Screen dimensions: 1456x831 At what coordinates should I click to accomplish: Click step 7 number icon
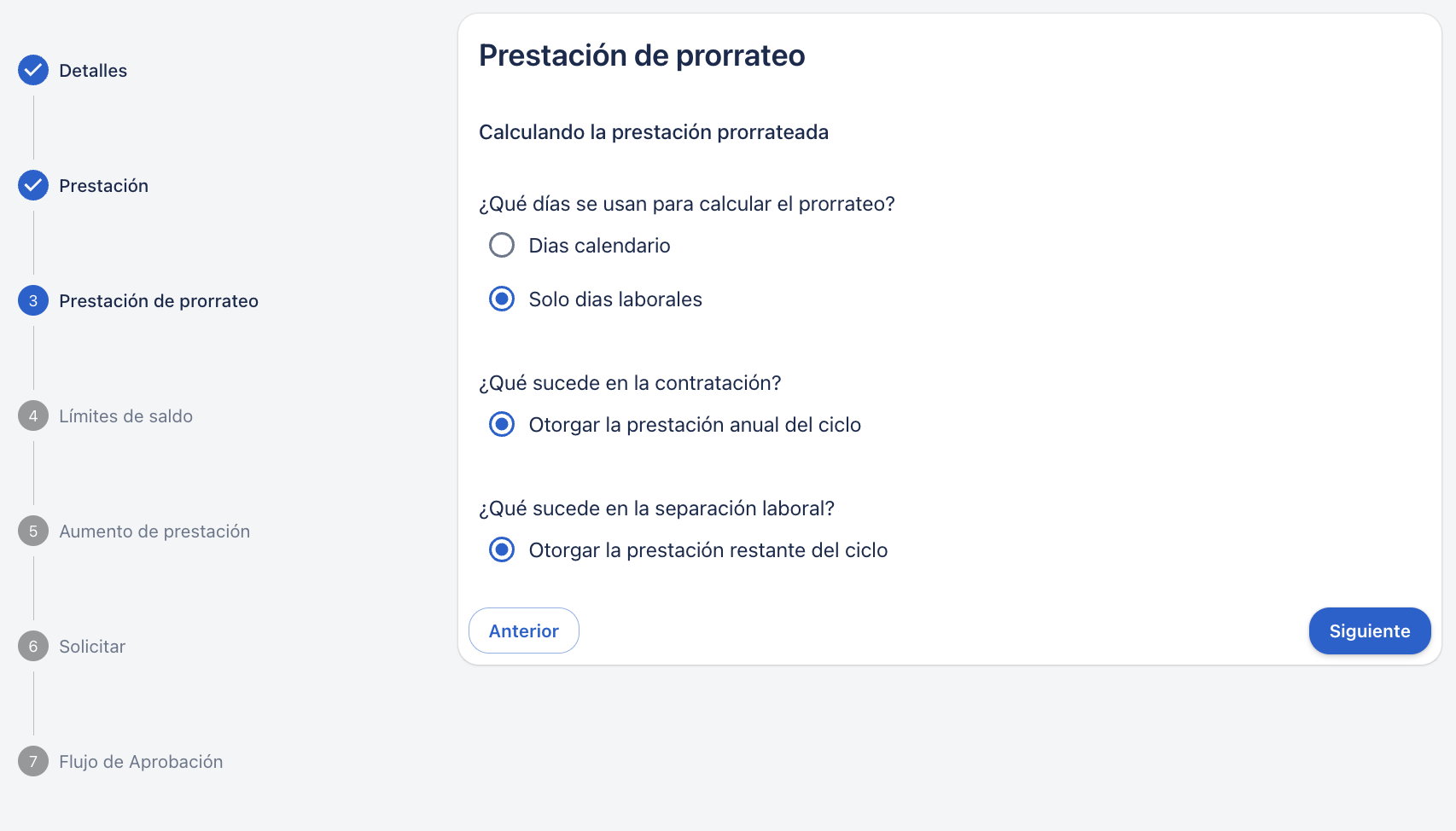(x=33, y=761)
